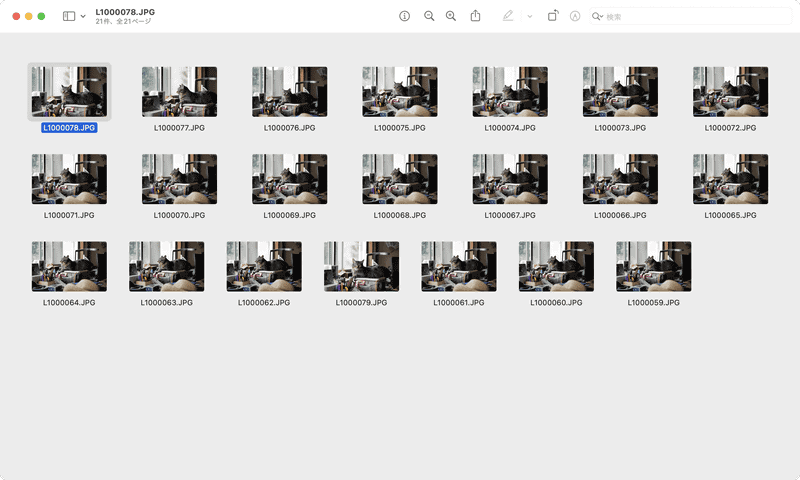Screen dimensions: 800x480
Task: Click the window title L1000078.JPG
Action: click(x=125, y=12)
